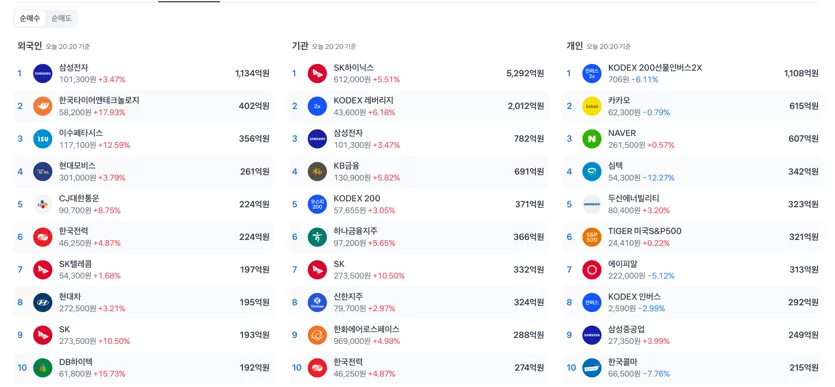Screen dimensions: 835x387
Task: Click the 신한지주 Shinhan logo
Action: [317, 302]
